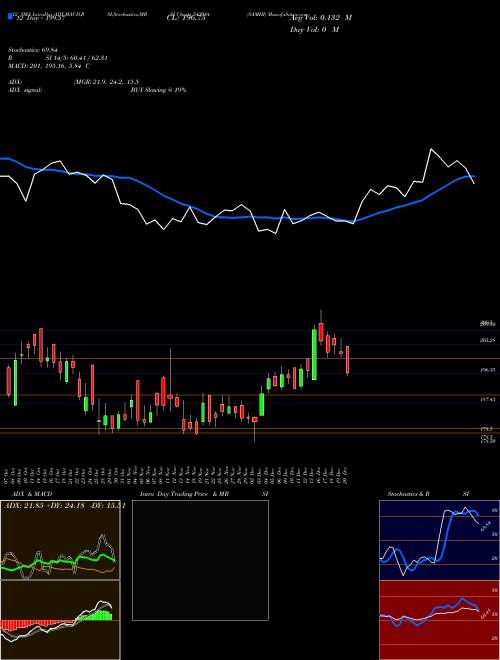
Task: Click the last red candle on 20 Dec
Action: point(348,360)
